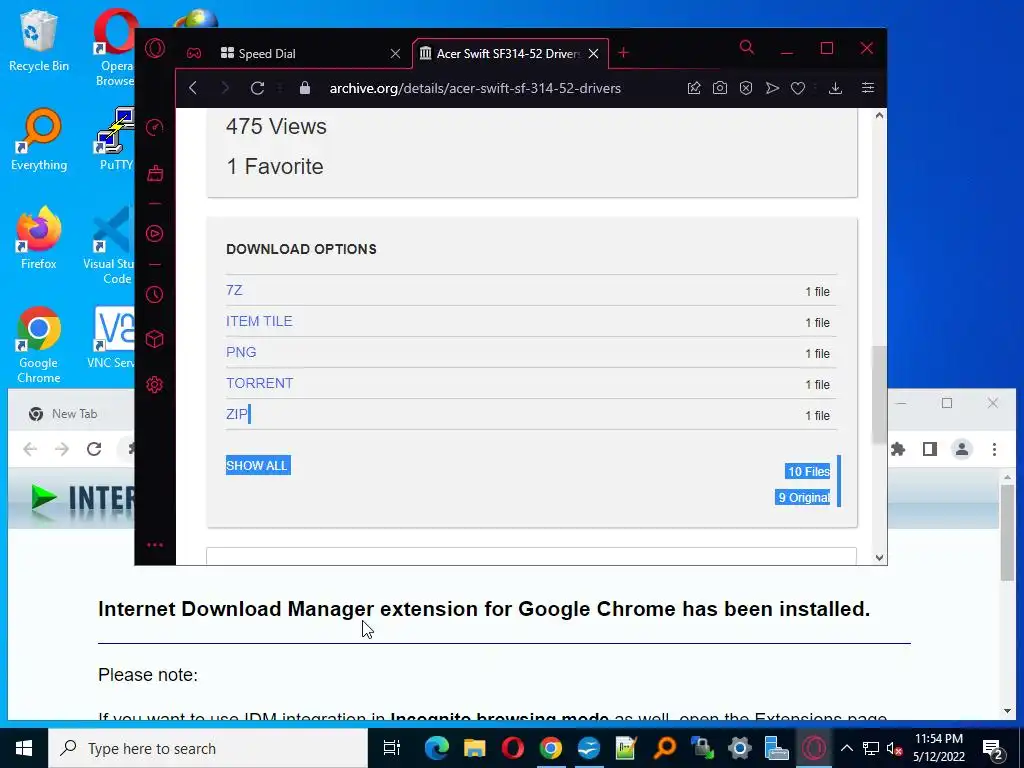Open ad blocker shield icon
This screenshot has width=1024, height=768.
point(746,88)
